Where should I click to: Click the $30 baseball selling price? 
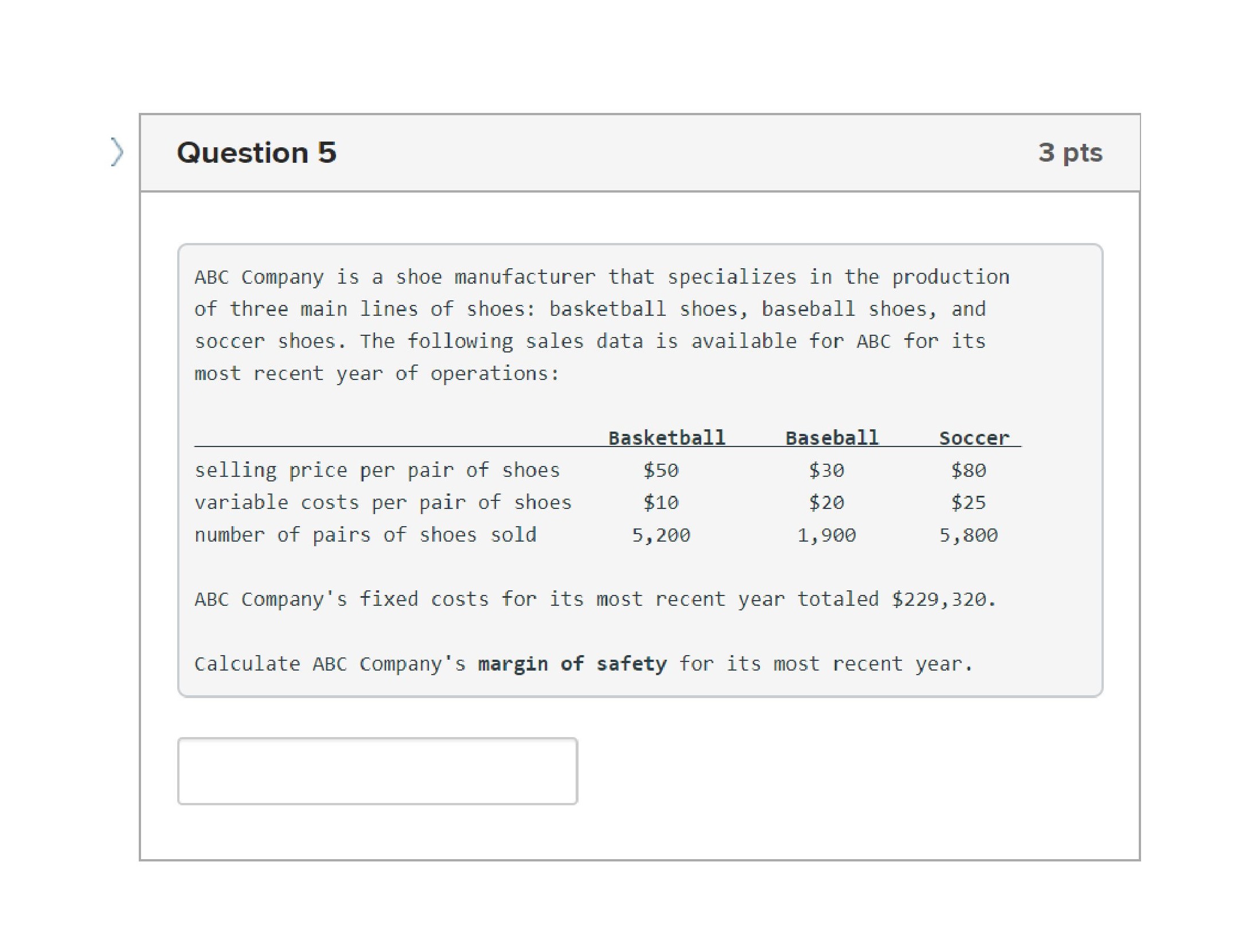click(826, 470)
